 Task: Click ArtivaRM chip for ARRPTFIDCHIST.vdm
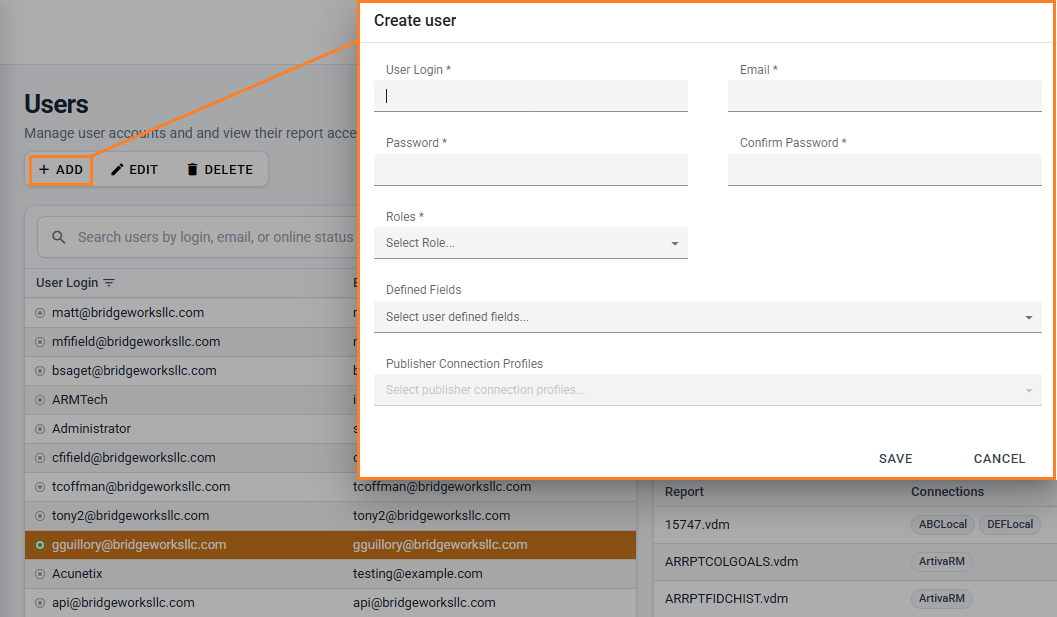942,599
